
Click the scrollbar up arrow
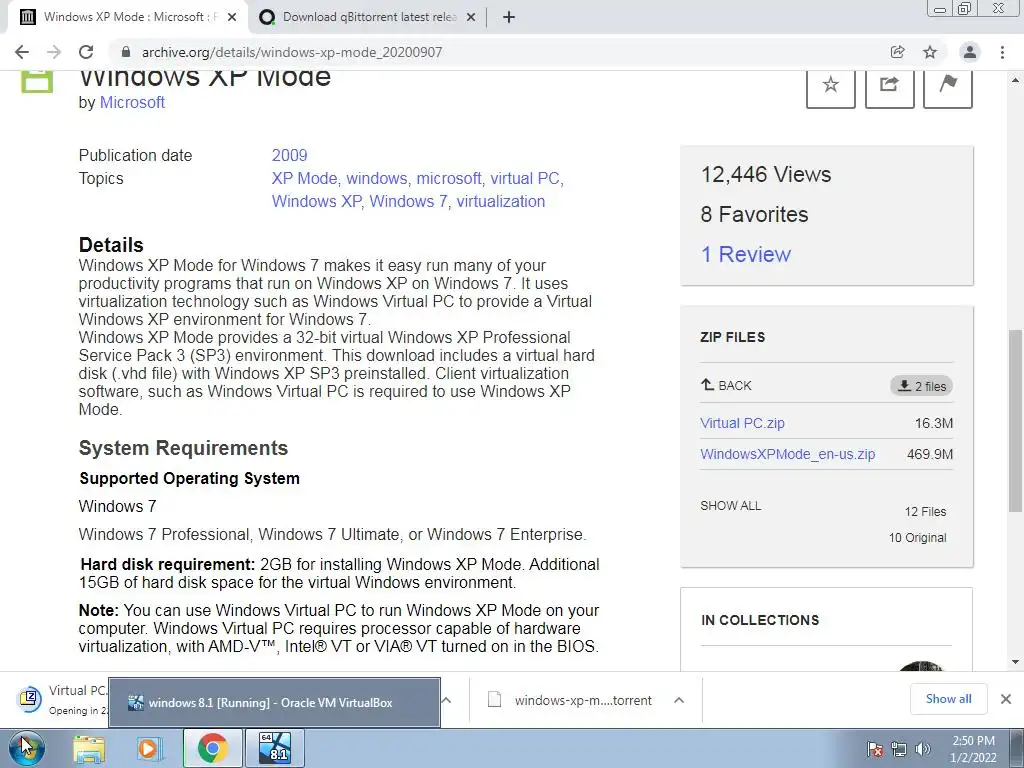click(1015, 80)
